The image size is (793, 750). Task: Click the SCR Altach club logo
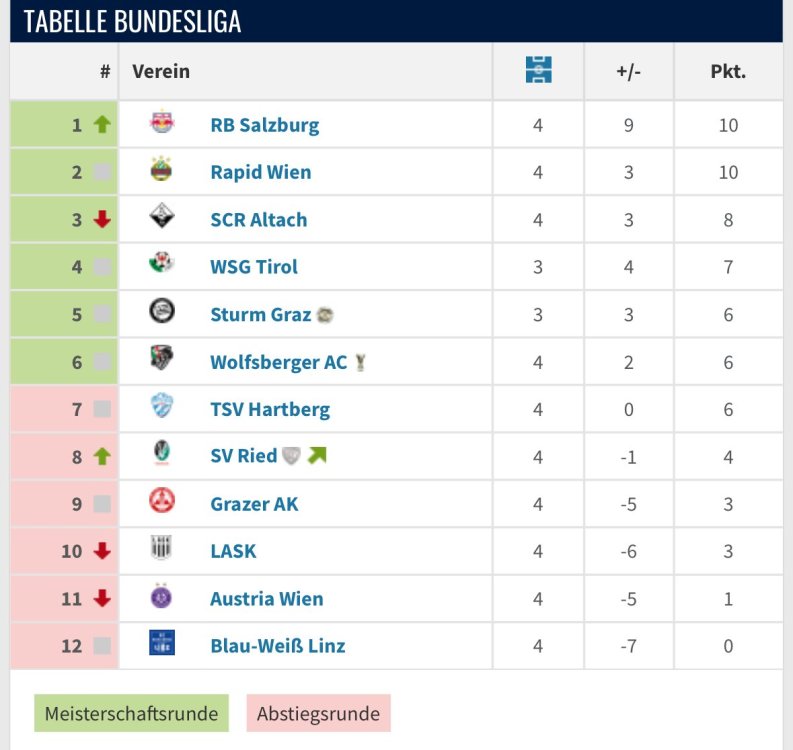click(x=161, y=218)
